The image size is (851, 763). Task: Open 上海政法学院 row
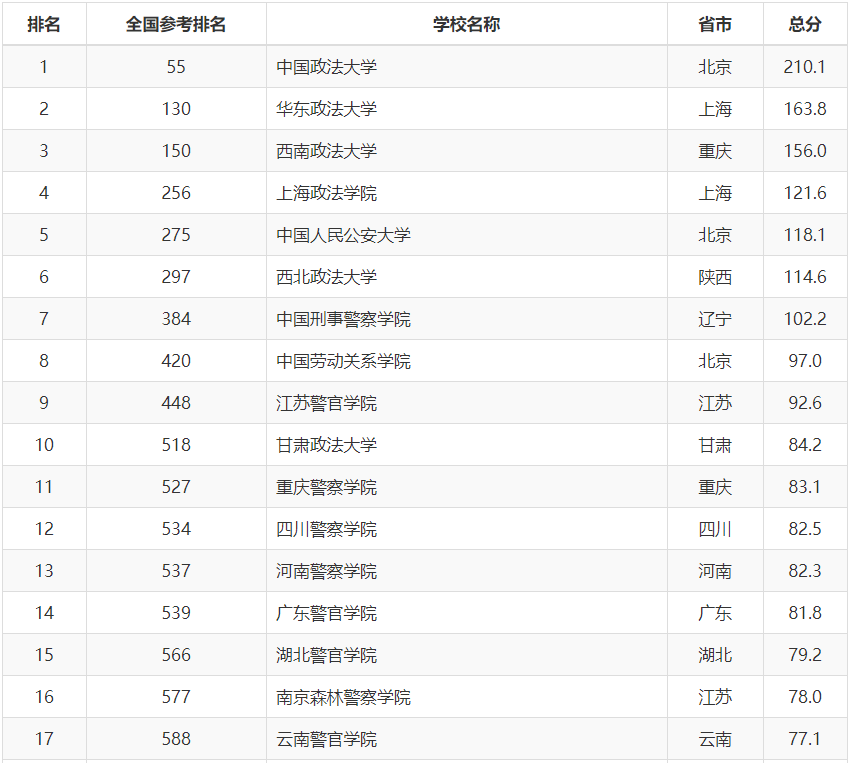327,193
